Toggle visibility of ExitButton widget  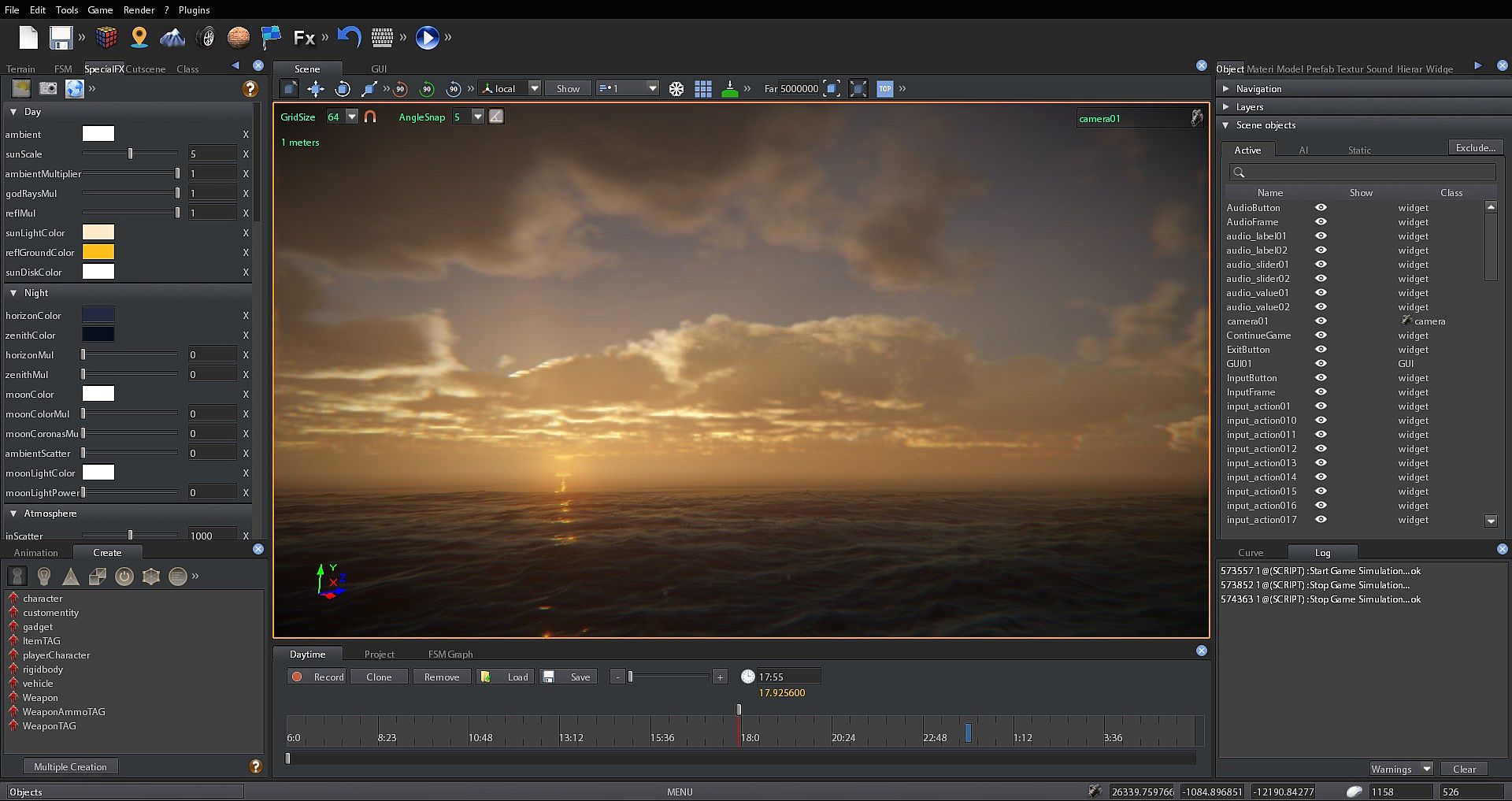(1321, 350)
